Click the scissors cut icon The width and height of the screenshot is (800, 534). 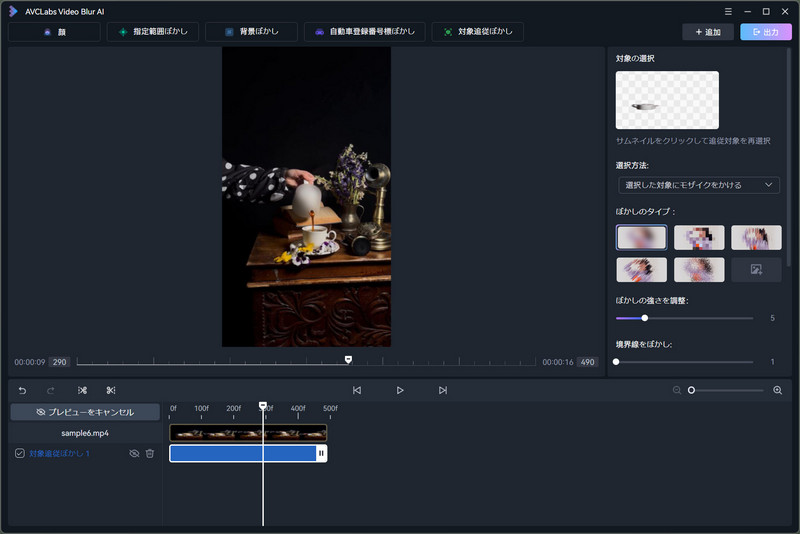[111, 390]
